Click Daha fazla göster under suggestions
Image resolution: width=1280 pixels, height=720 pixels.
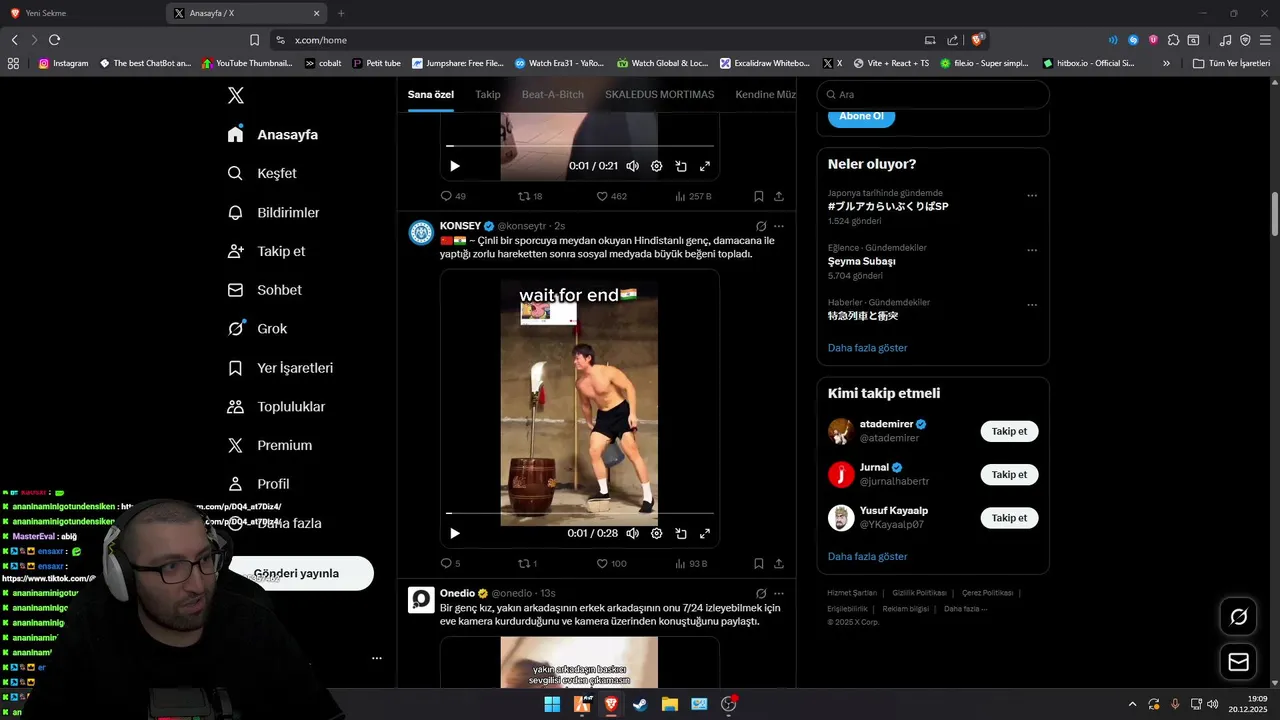(867, 556)
